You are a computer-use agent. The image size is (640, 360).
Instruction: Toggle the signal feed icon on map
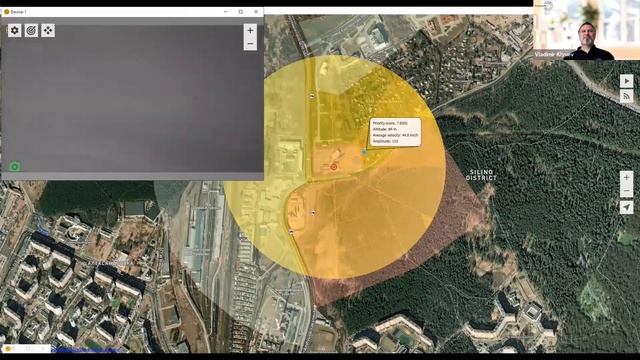tap(627, 96)
